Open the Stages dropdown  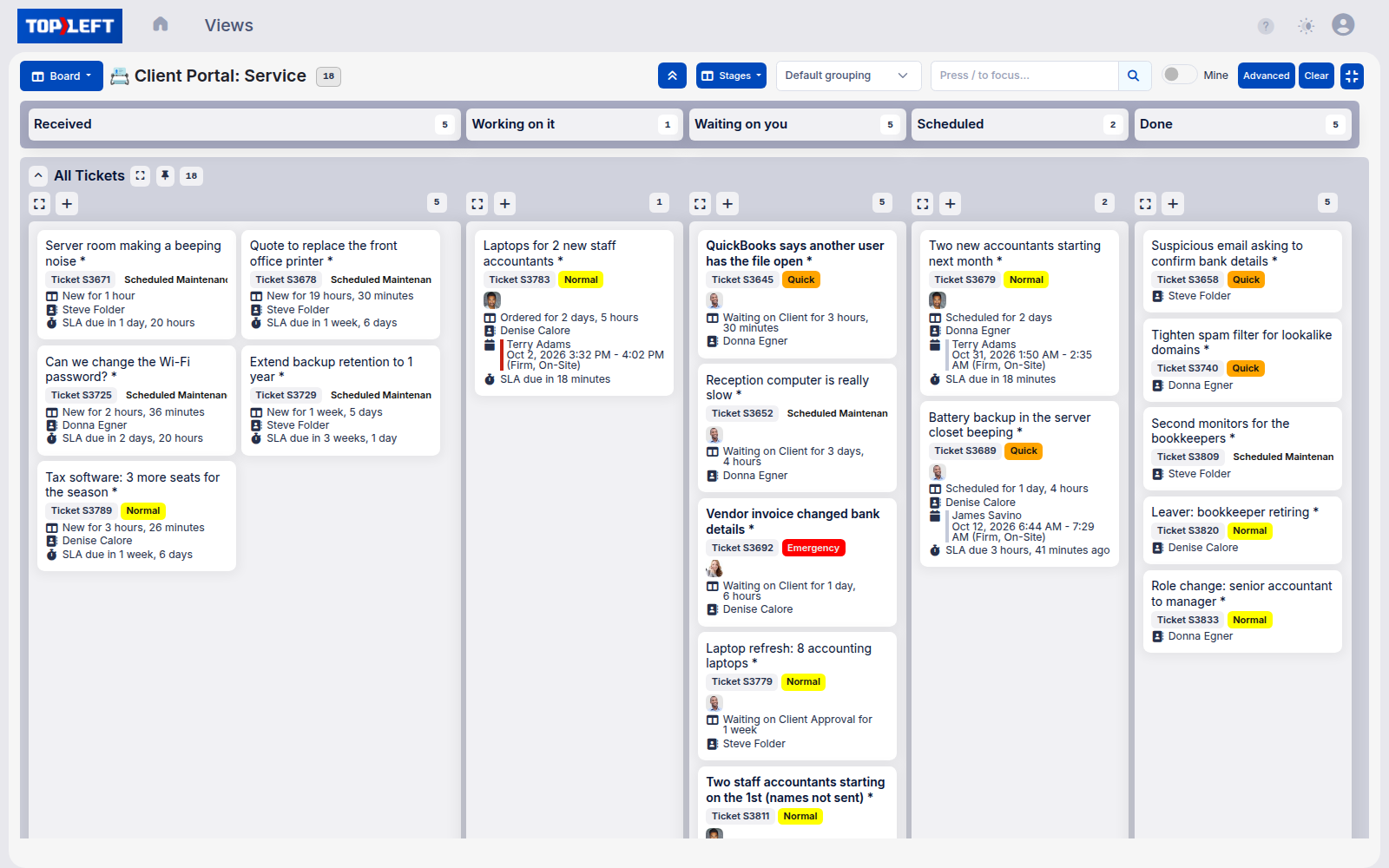point(732,76)
